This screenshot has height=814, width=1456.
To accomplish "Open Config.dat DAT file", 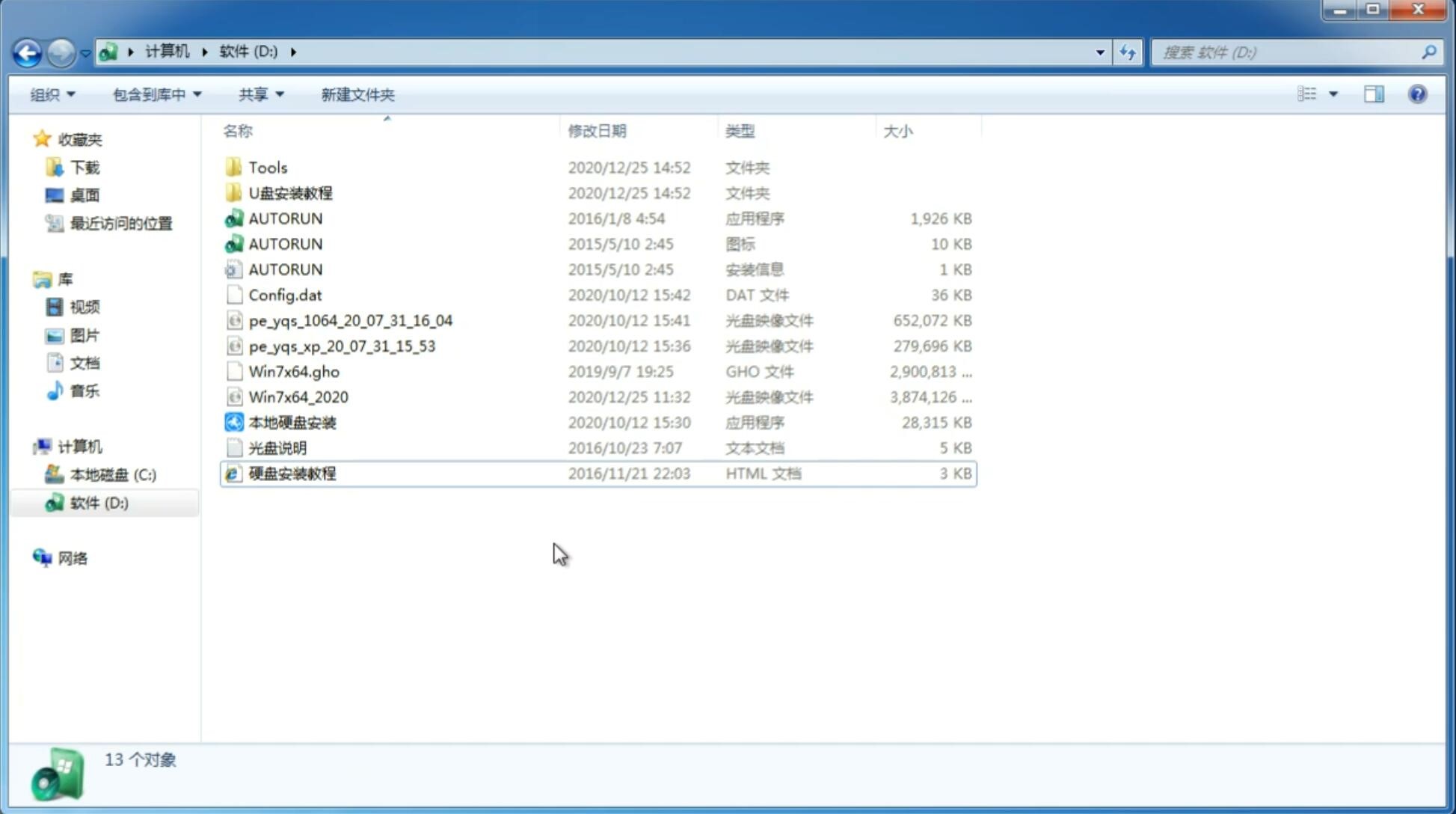I will tap(285, 294).
